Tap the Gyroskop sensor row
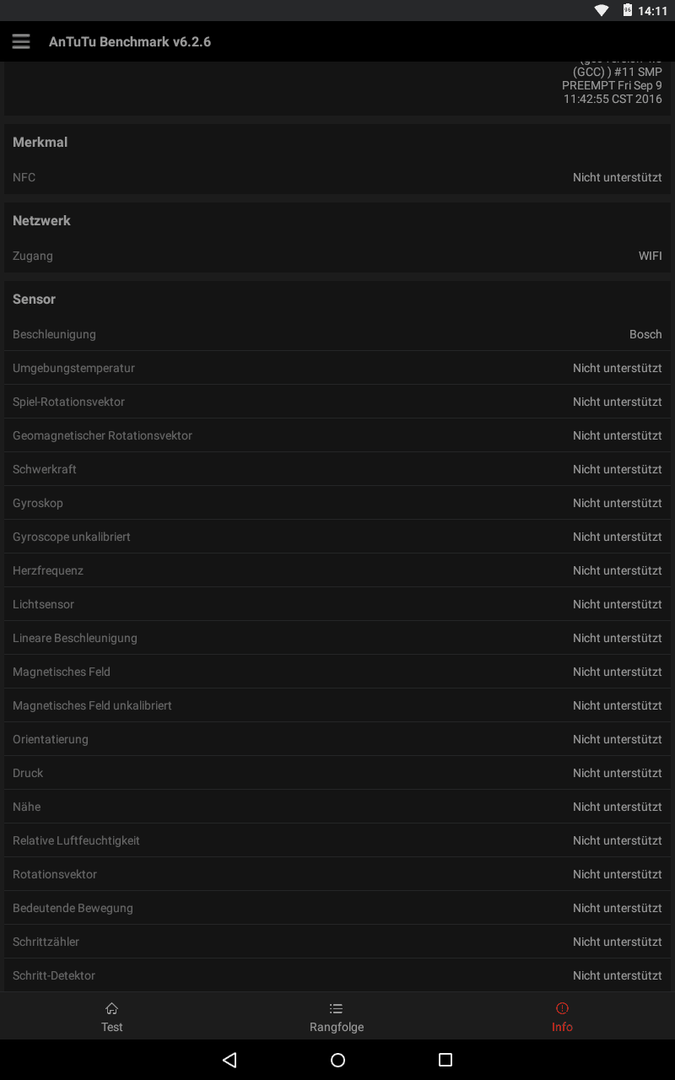 338,503
